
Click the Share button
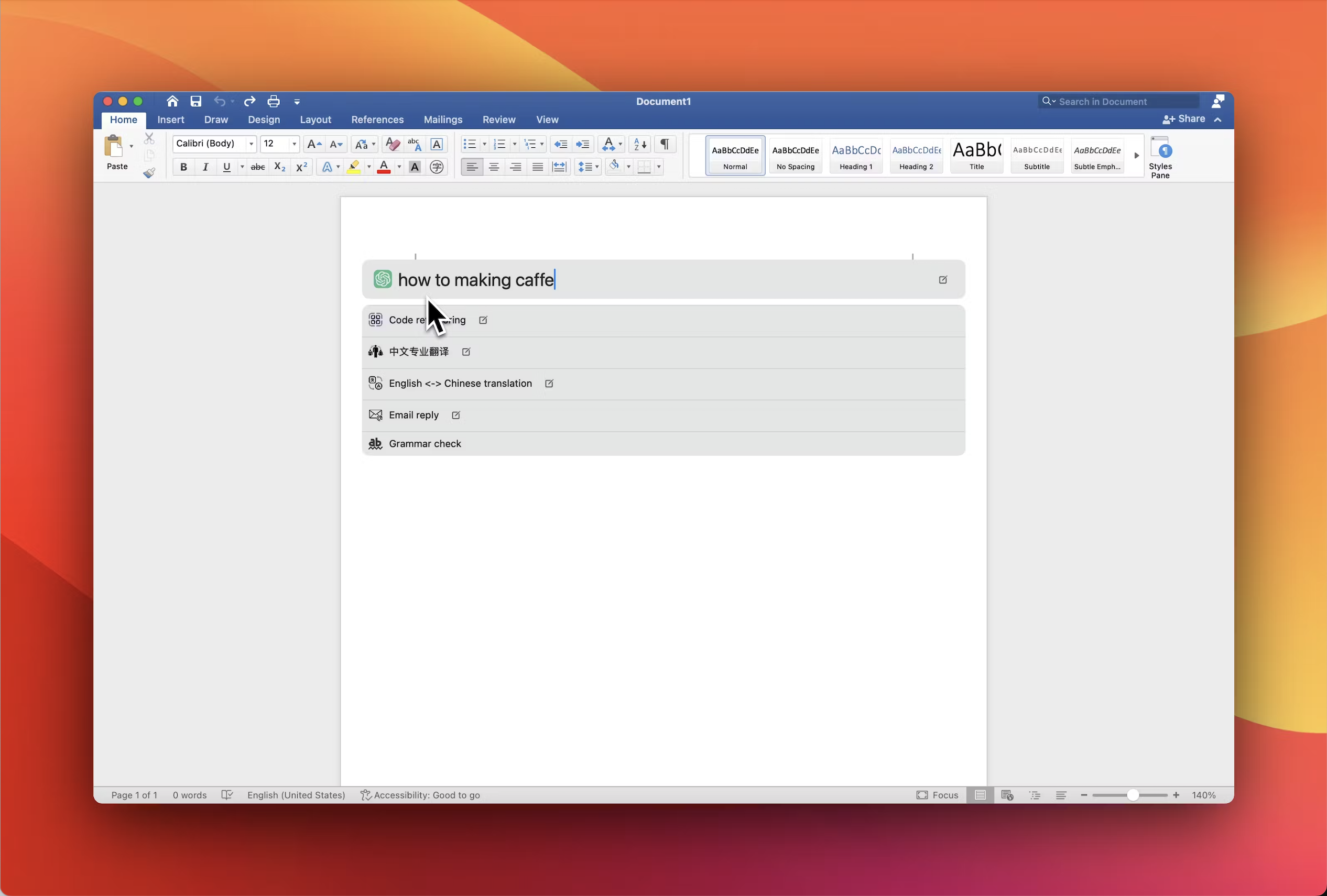(1184, 119)
